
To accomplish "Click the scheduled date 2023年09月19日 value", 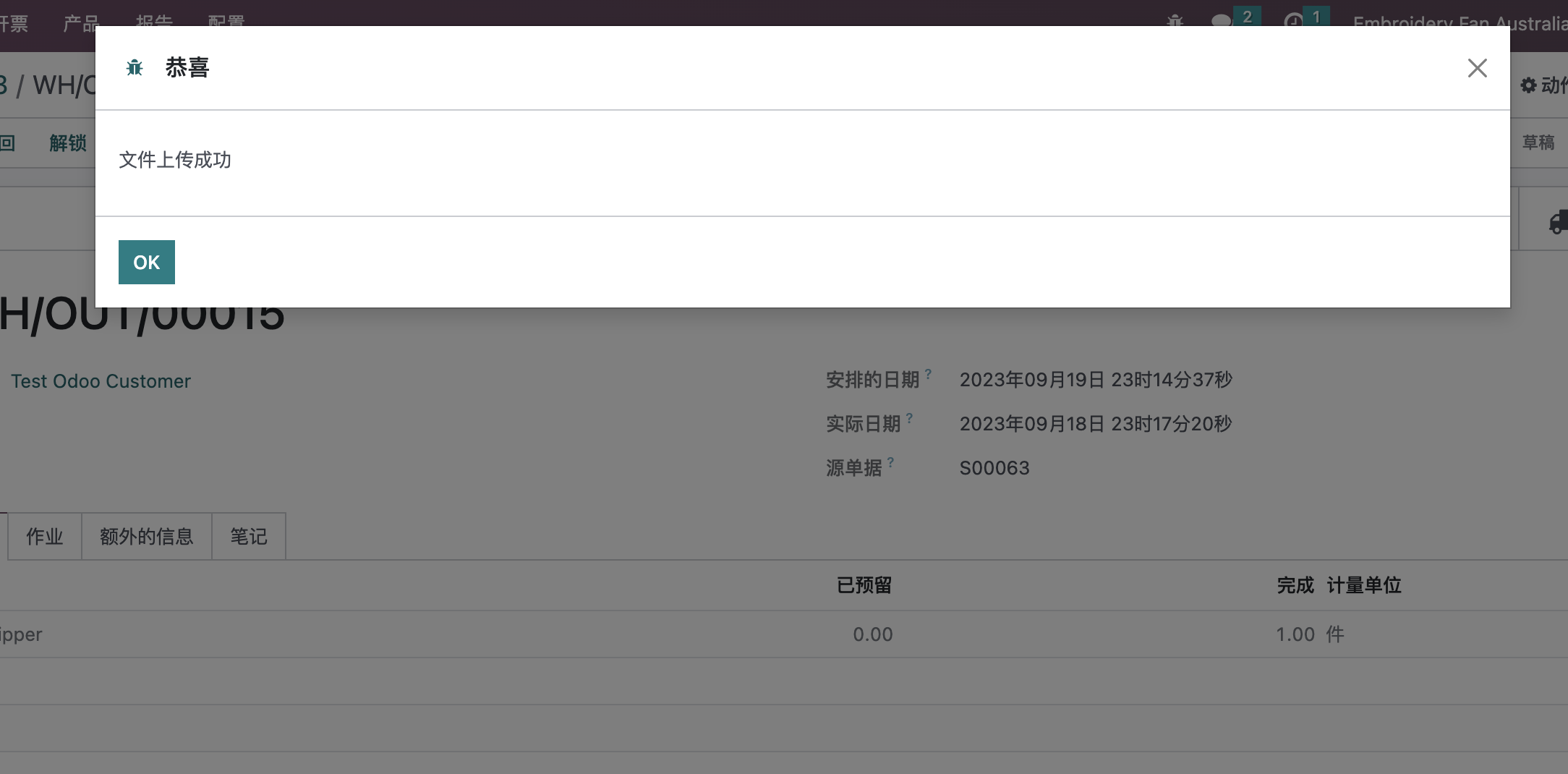I will coord(1096,380).
